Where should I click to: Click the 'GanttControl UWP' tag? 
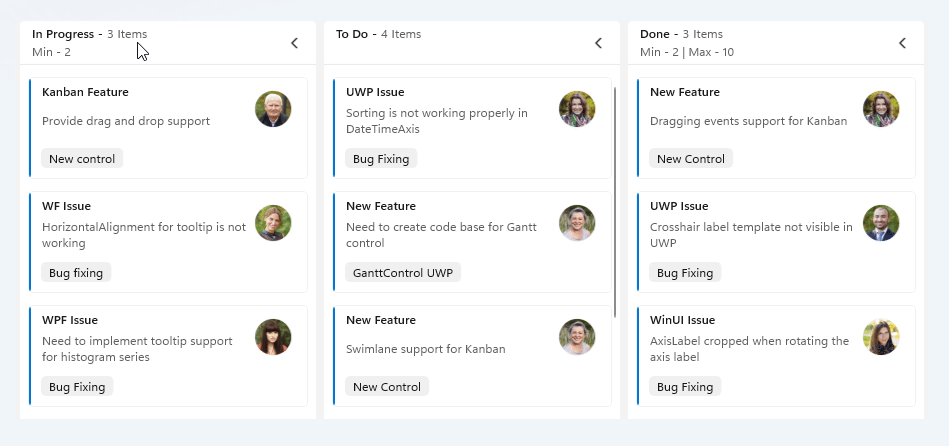tap(402, 272)
